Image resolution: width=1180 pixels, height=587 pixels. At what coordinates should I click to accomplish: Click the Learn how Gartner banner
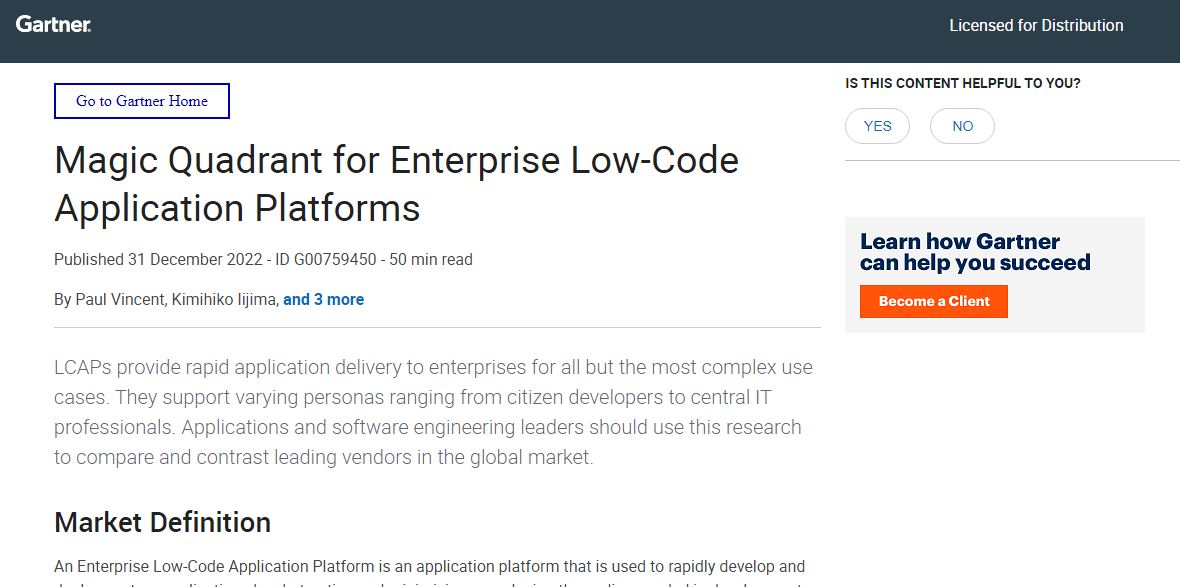pos(995,274)
